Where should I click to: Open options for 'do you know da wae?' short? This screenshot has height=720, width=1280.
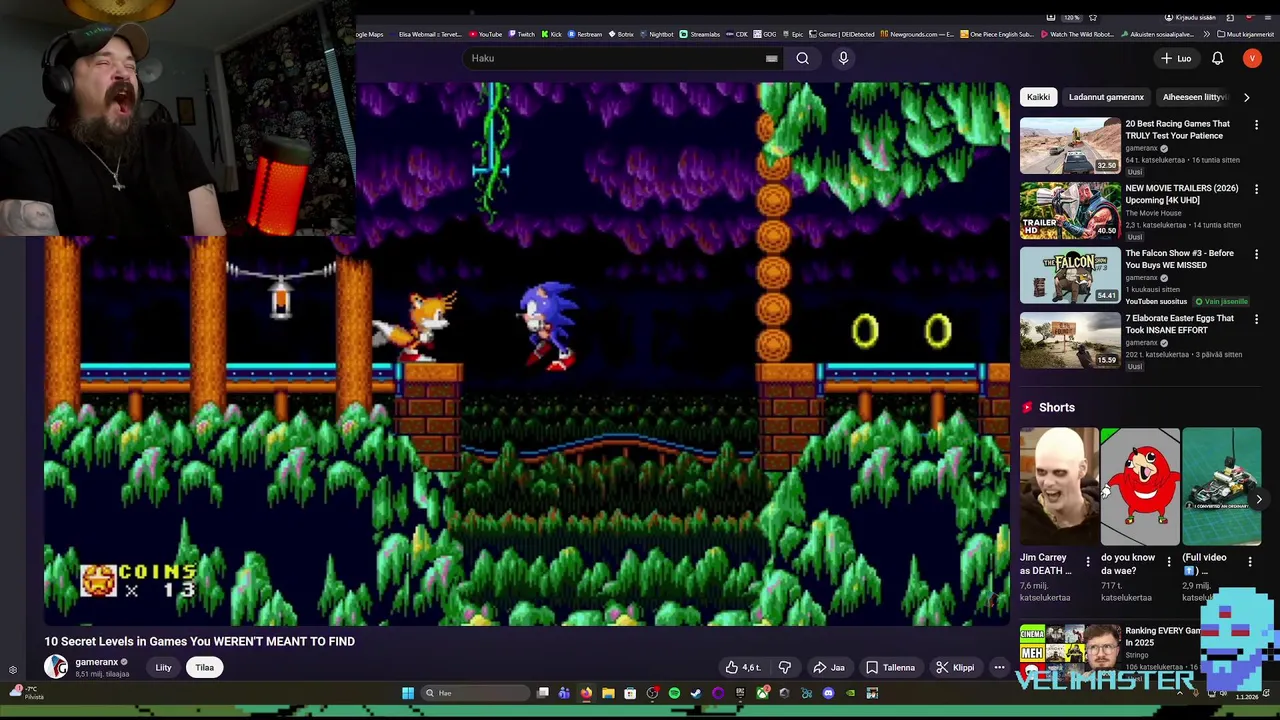(1169, 562)
